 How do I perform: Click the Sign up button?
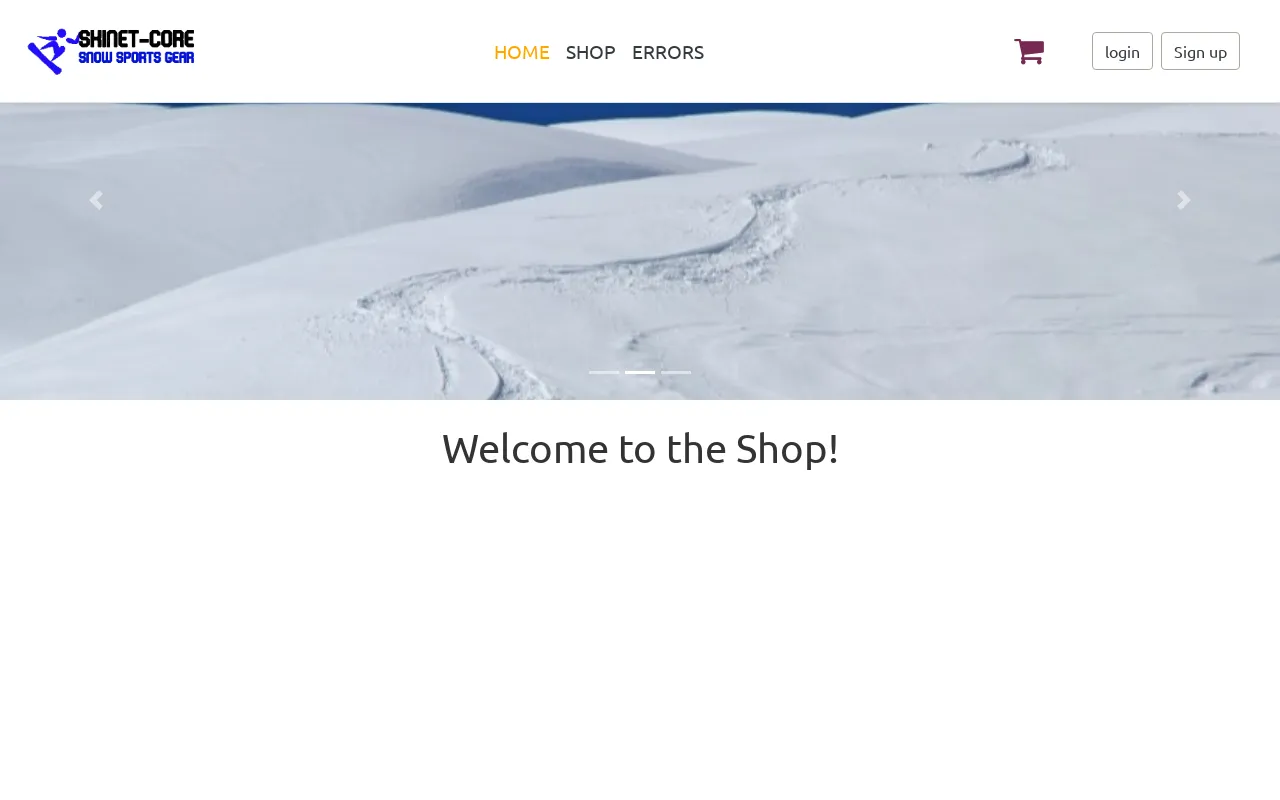(x=1200, y=51)
